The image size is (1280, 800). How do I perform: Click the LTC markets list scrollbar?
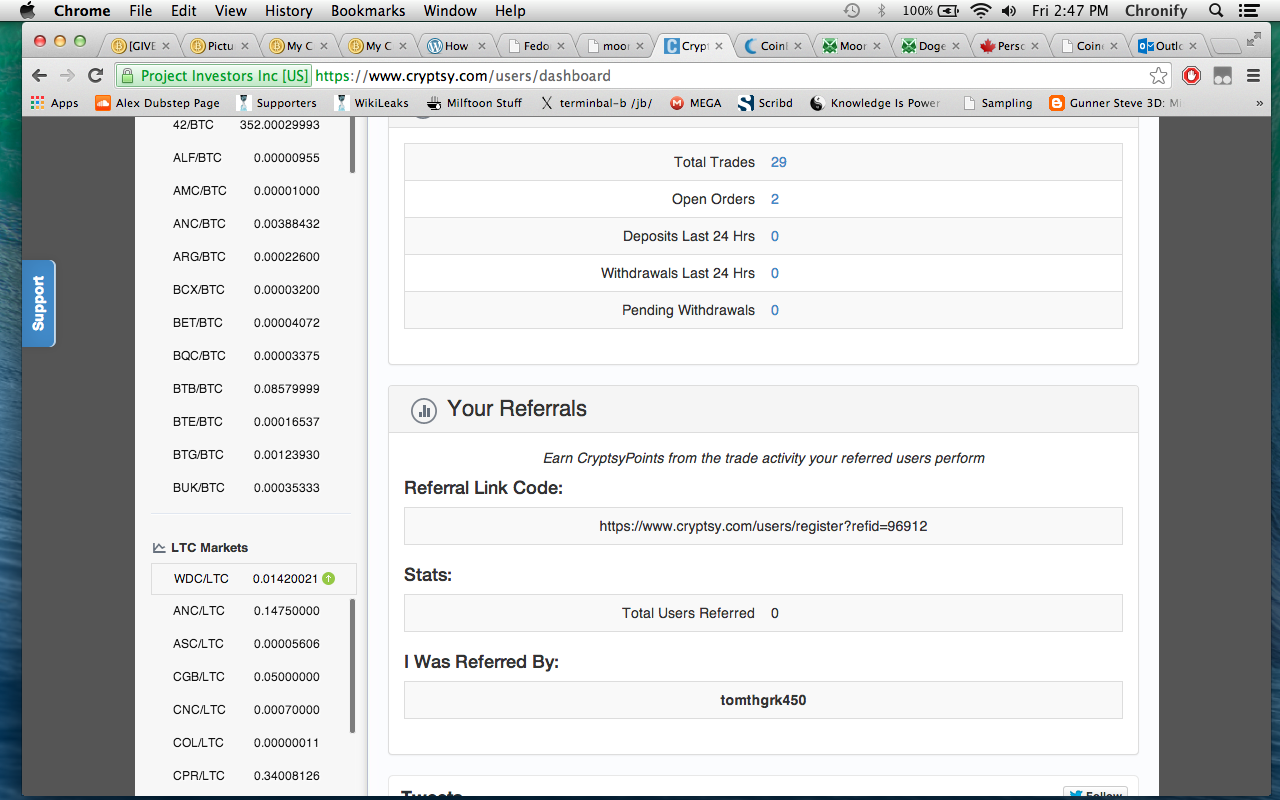(x=352, y=665)
